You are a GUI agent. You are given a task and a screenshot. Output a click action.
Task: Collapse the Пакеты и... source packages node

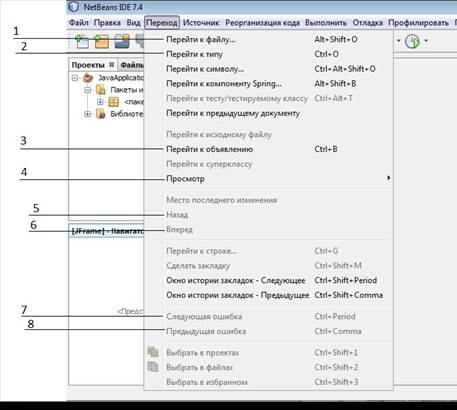pos(88,90)
